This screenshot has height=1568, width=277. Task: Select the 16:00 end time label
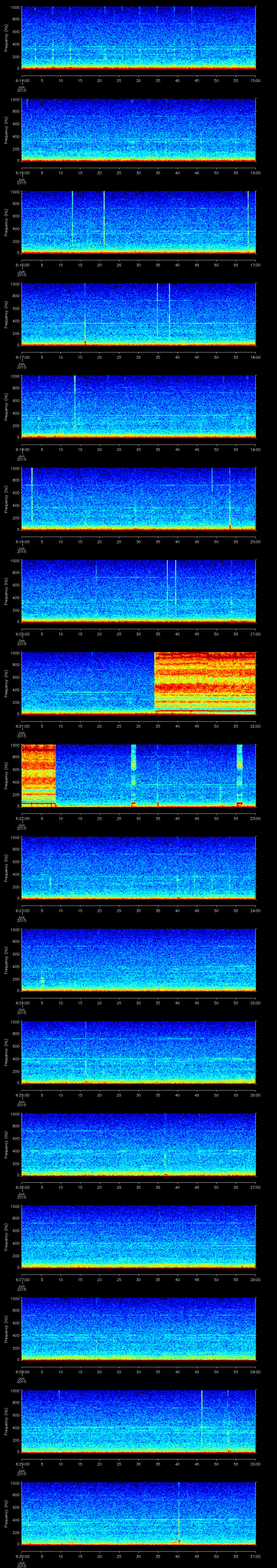(x=256, y=173)
